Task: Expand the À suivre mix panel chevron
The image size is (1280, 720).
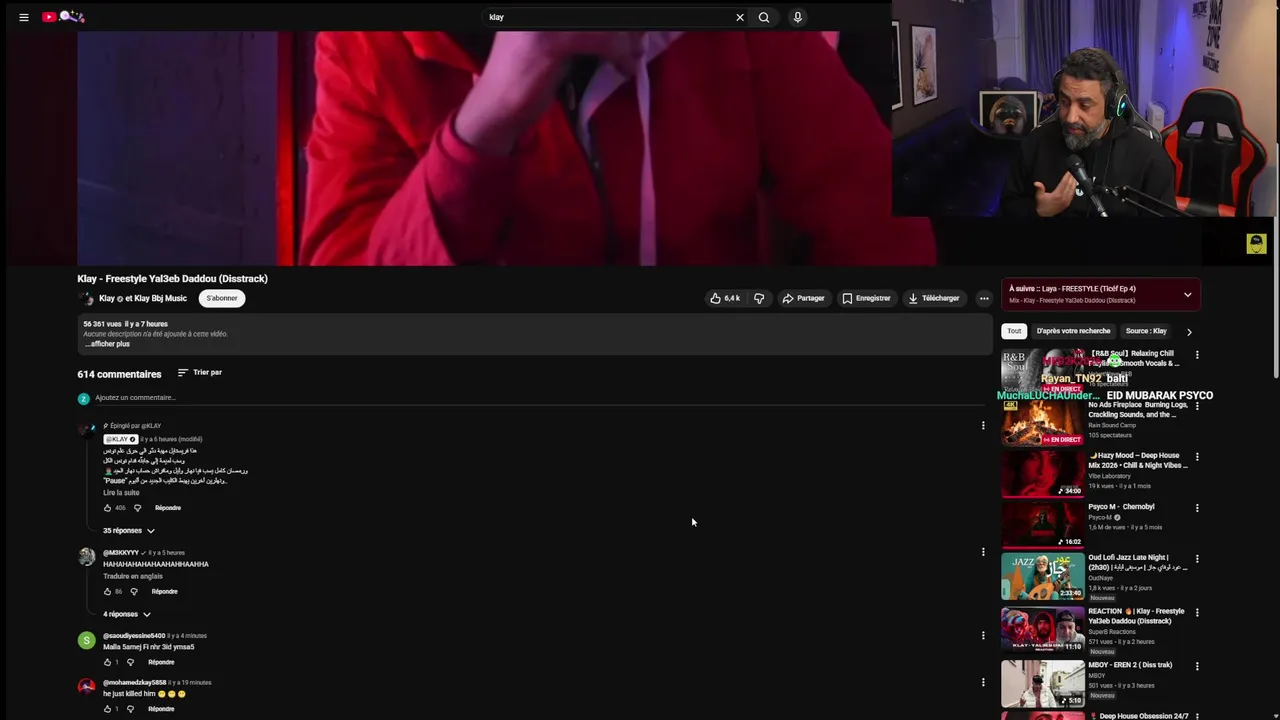Action: coord(1188,295)
